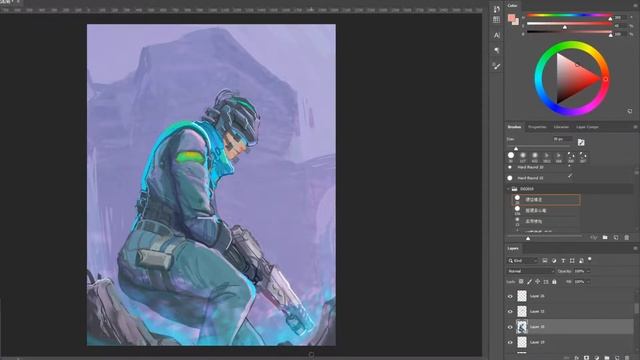Filter layers by shape layers icon
The height and width of the screenshot is (360, 640).
[572, 260]
